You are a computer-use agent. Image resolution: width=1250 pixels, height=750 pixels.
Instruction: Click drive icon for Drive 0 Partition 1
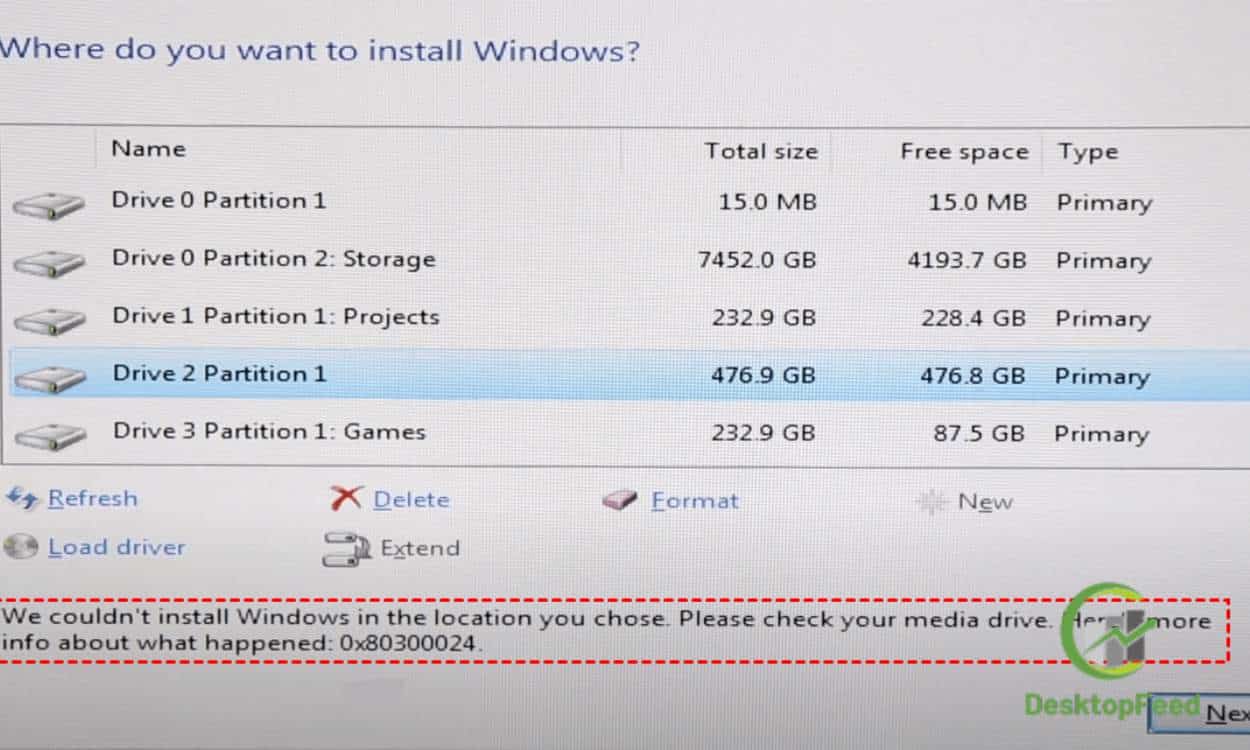coord(49,206)
